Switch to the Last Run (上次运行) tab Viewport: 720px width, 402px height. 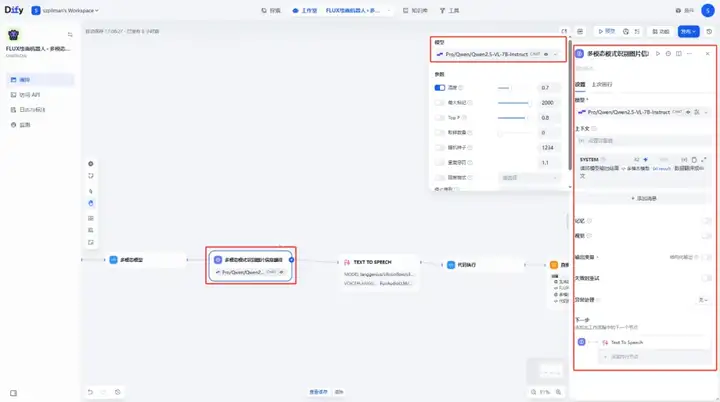point(602,85)
